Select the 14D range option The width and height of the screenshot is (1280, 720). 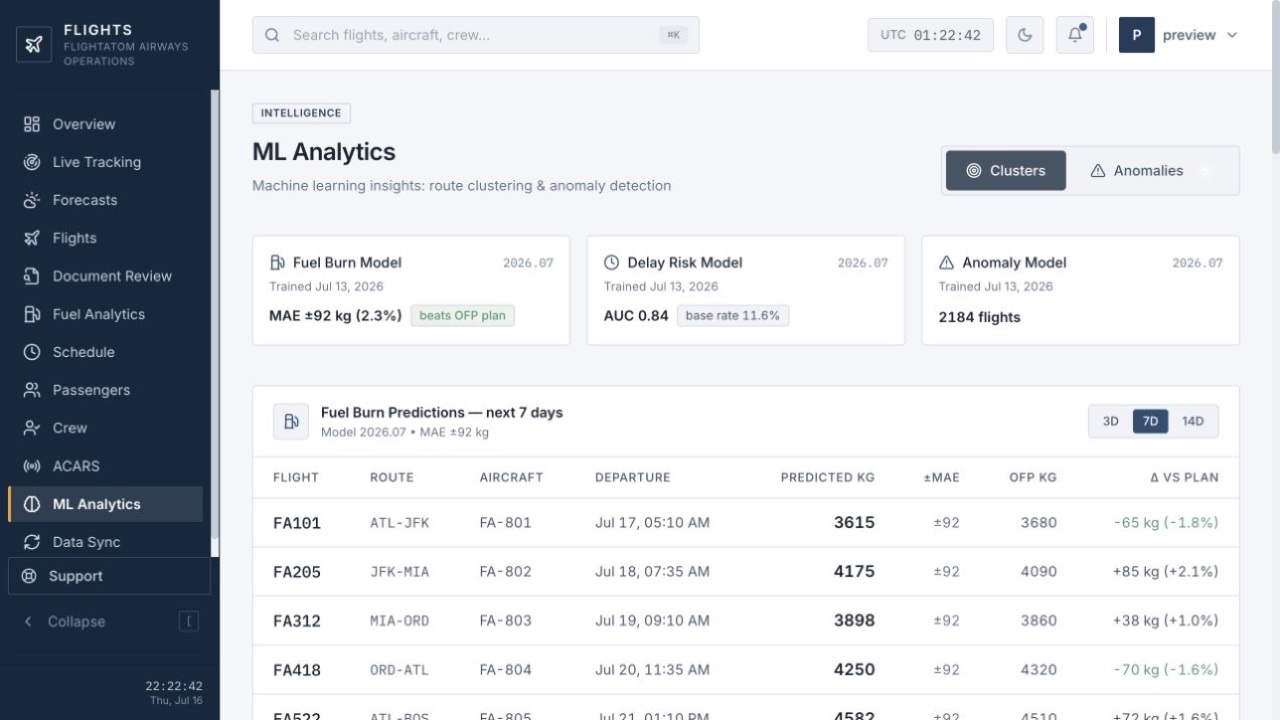click(x=1193, y=421)
